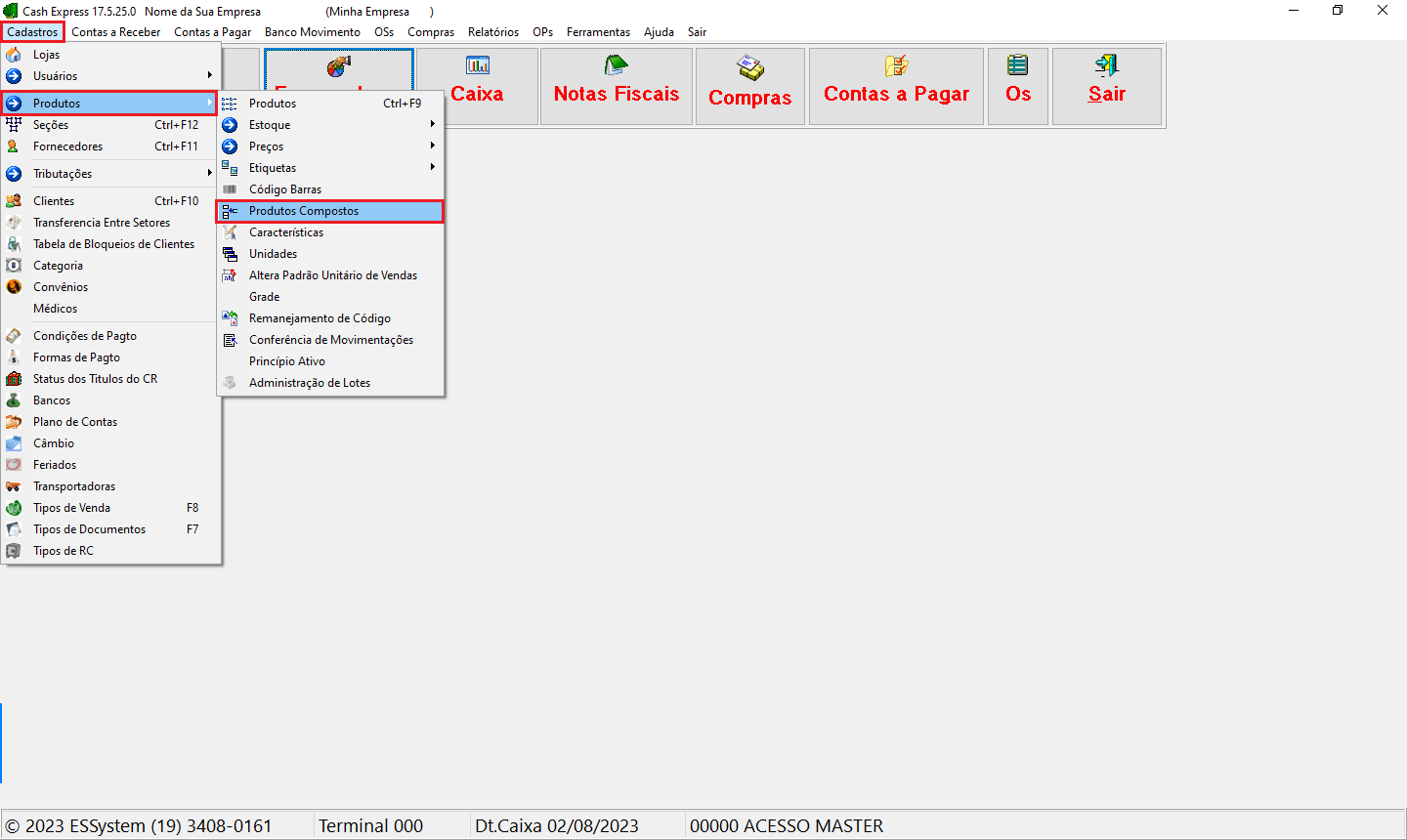Viewport: 1407px width, 840px height.
Task: Click the Condições de Pagto icon
Action: pyautogui.click(x=14, y=336)
